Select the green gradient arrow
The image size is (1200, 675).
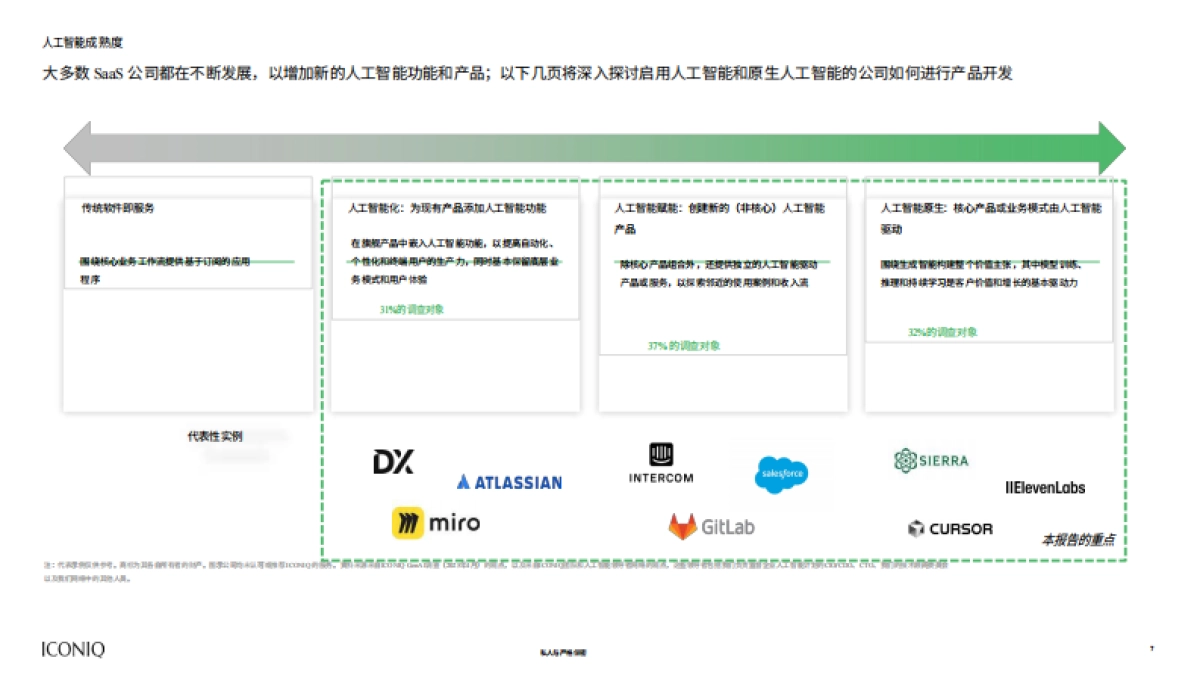tap(594, 145)
